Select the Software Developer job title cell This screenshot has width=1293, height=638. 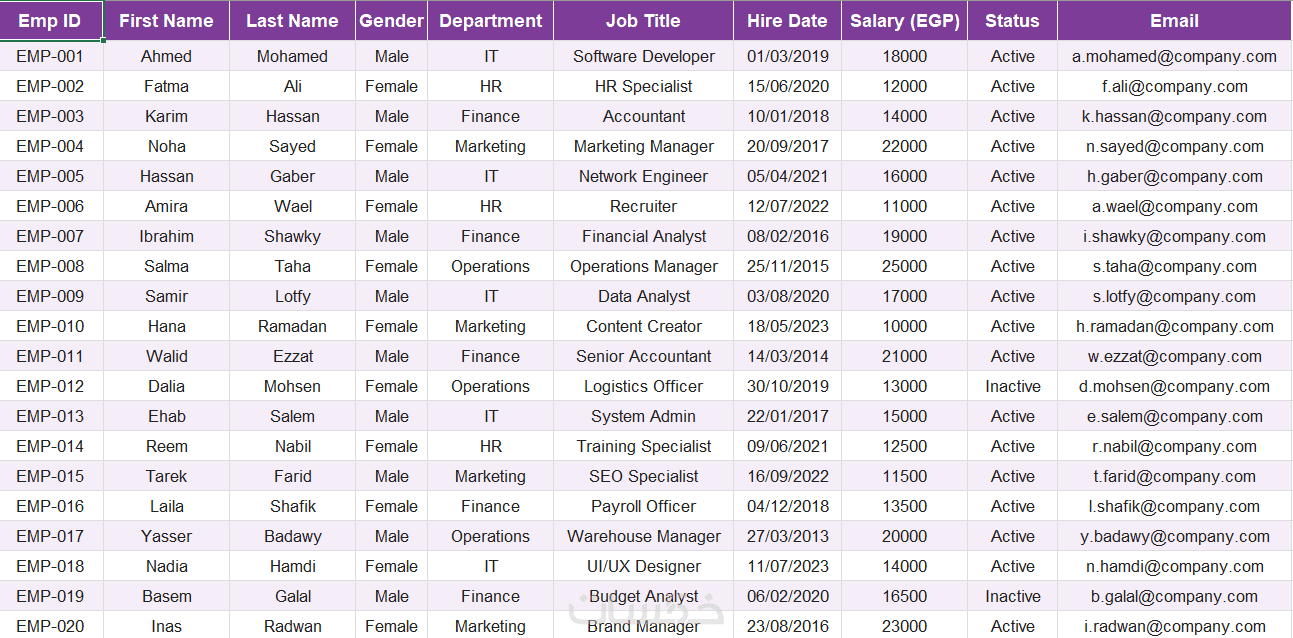(643, 56)
